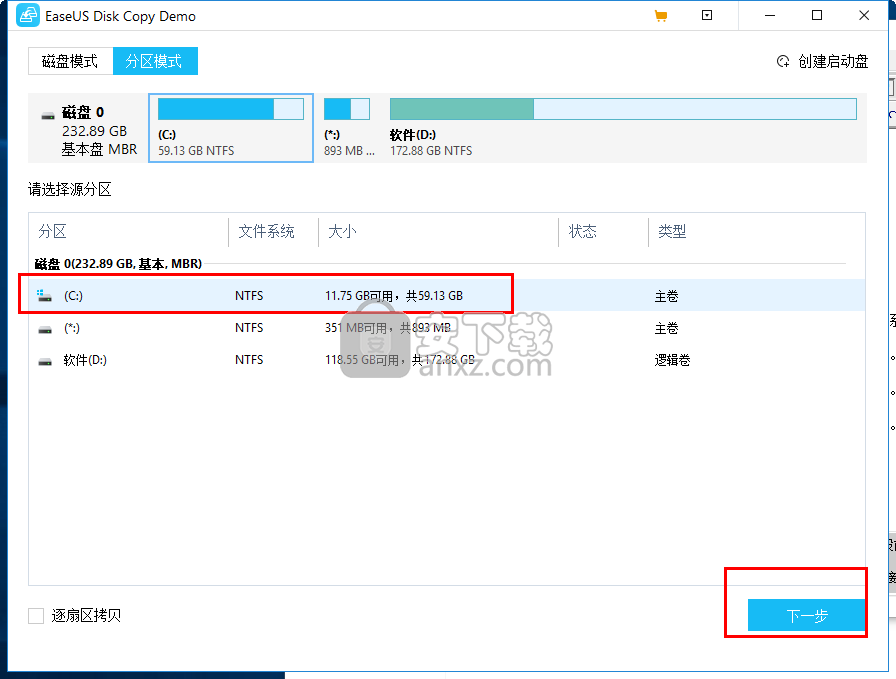Click the 状态 column header

click(x=582, y=231)
